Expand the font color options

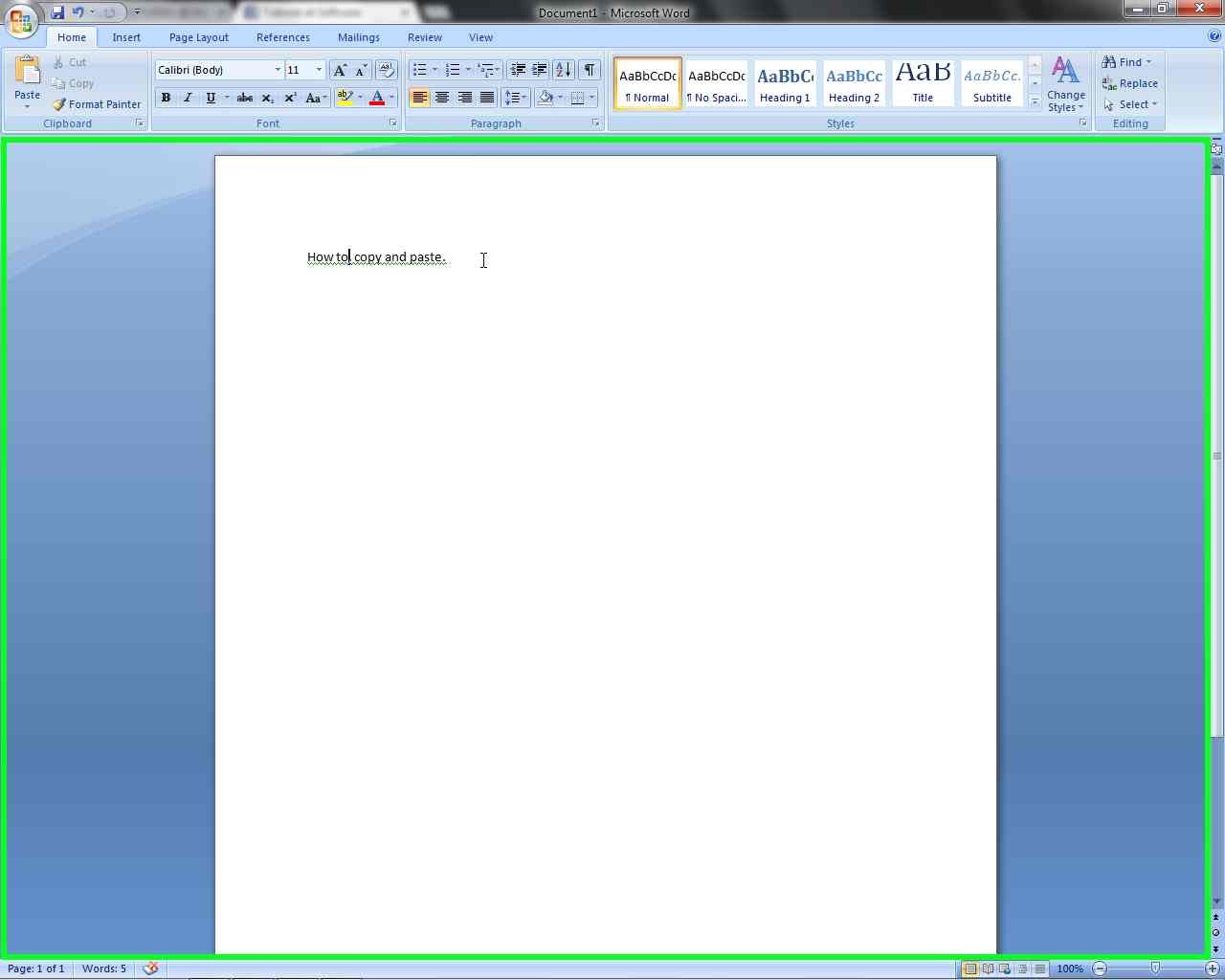[x=390, y=98]
